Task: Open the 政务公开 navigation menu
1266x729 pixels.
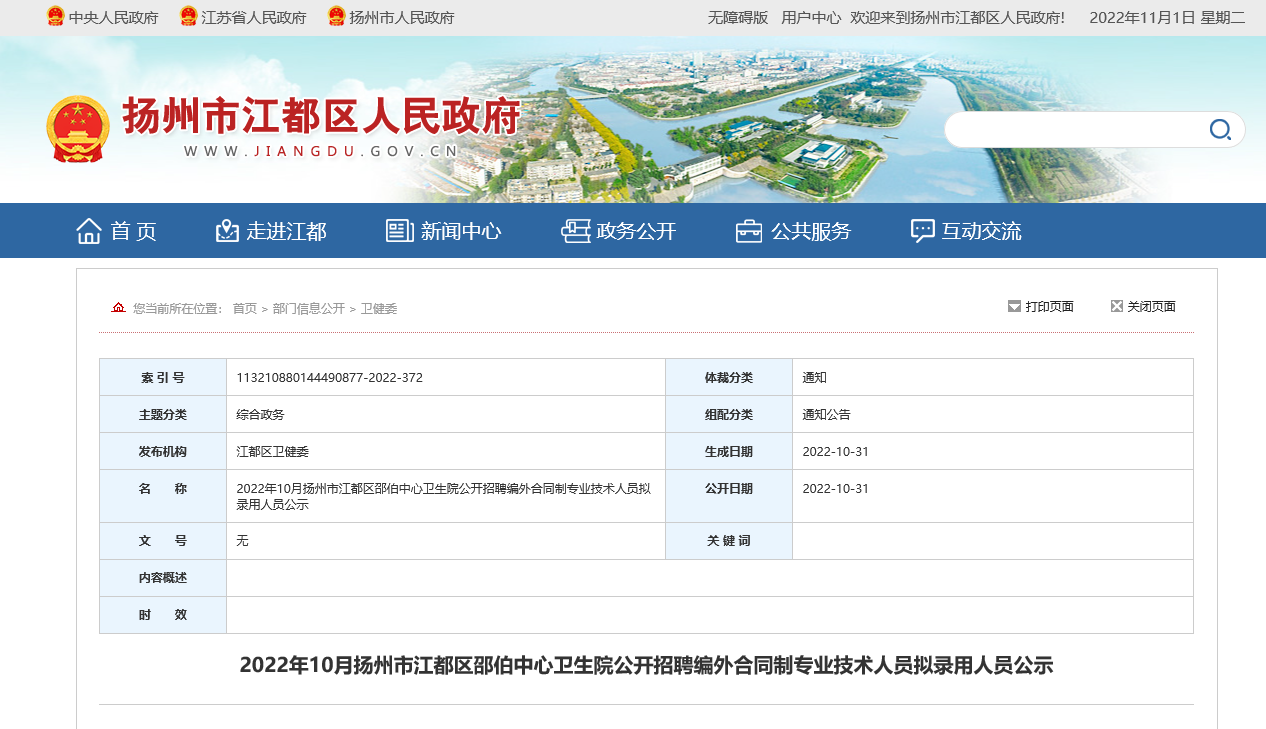Action: click(636, 231)
